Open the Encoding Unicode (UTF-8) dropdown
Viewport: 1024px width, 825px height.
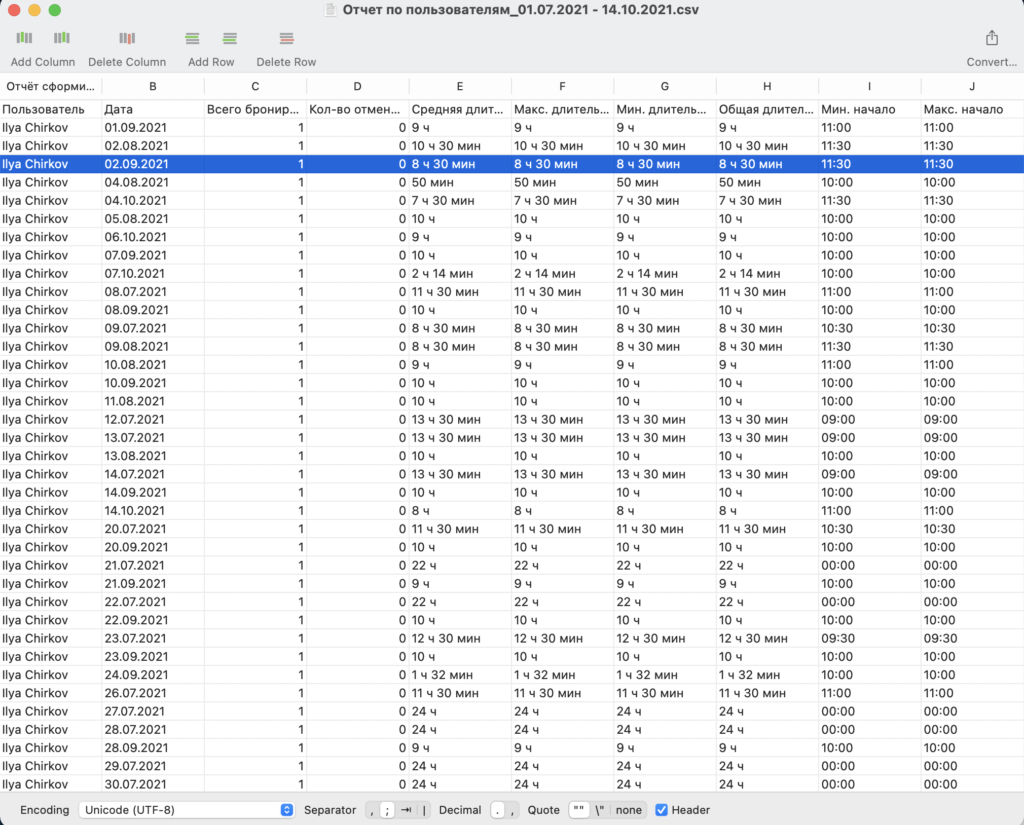186,810
